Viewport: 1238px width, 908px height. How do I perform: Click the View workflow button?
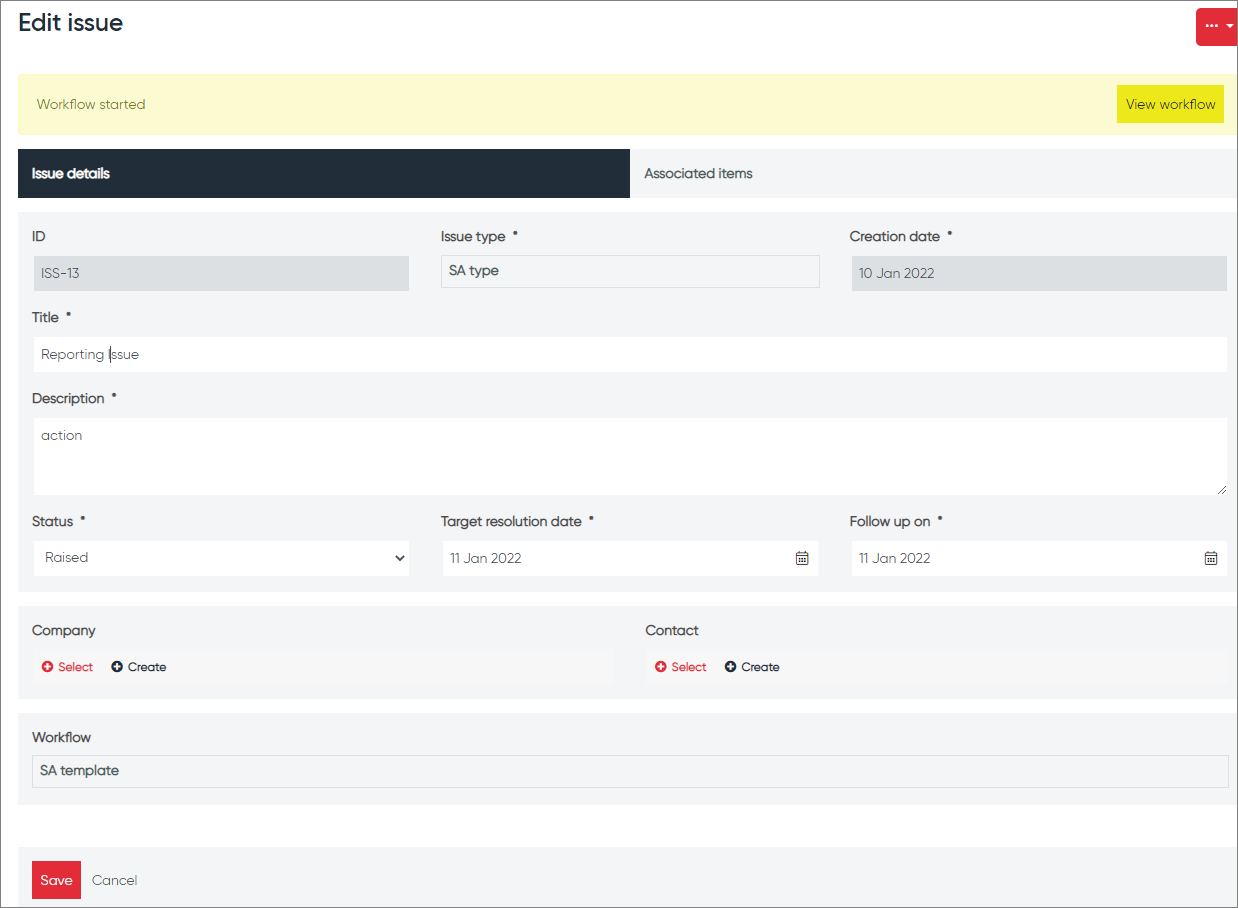1170,104
